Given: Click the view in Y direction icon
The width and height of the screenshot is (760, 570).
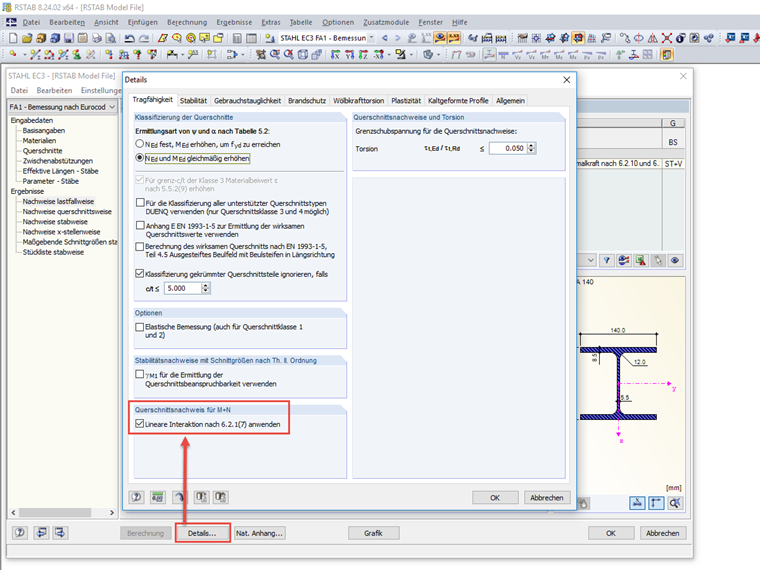Looking at the screenshot, I should [349, 55].
